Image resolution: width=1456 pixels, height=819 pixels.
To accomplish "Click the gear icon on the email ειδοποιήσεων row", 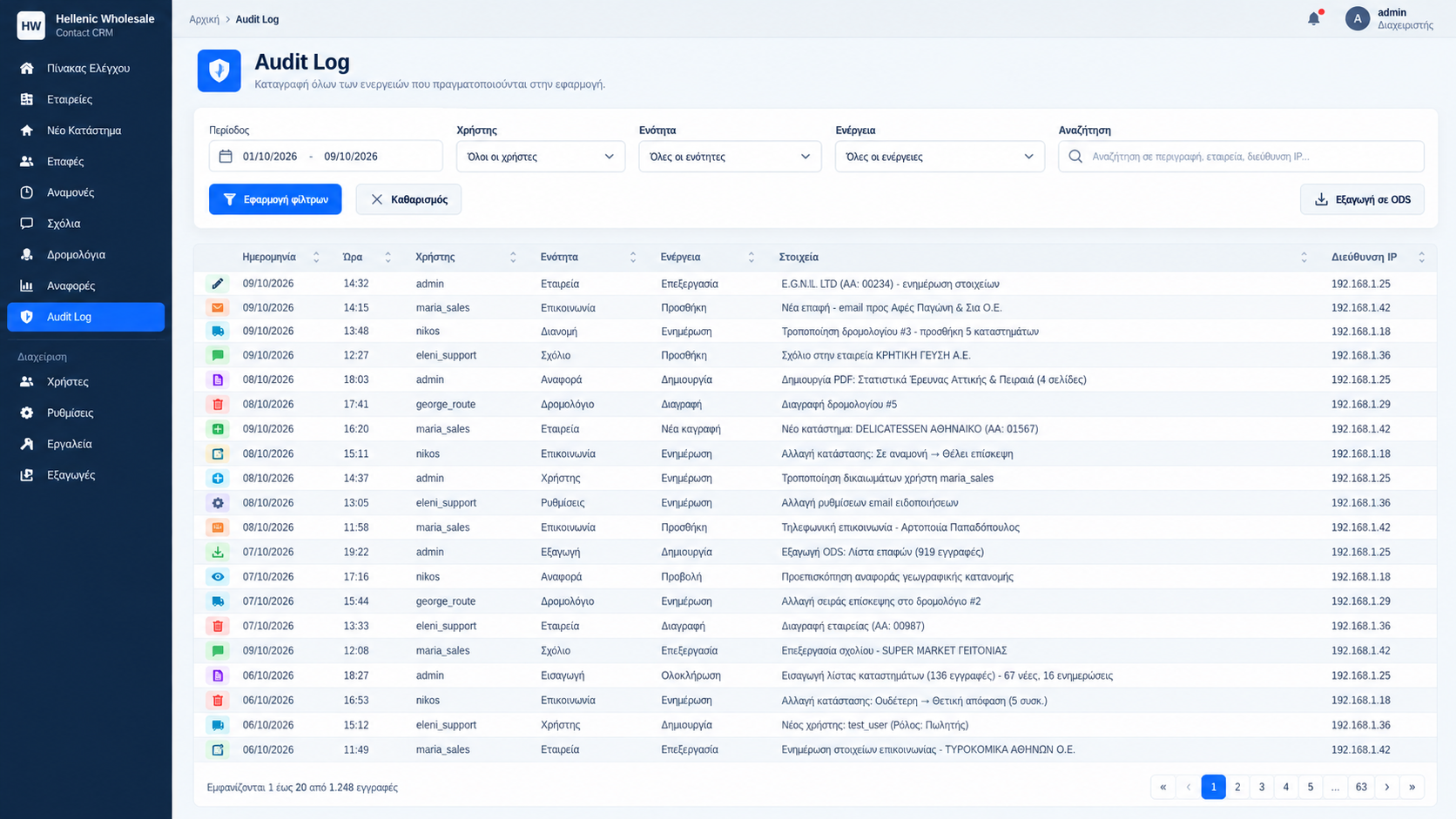I will [x=218, y=502].
